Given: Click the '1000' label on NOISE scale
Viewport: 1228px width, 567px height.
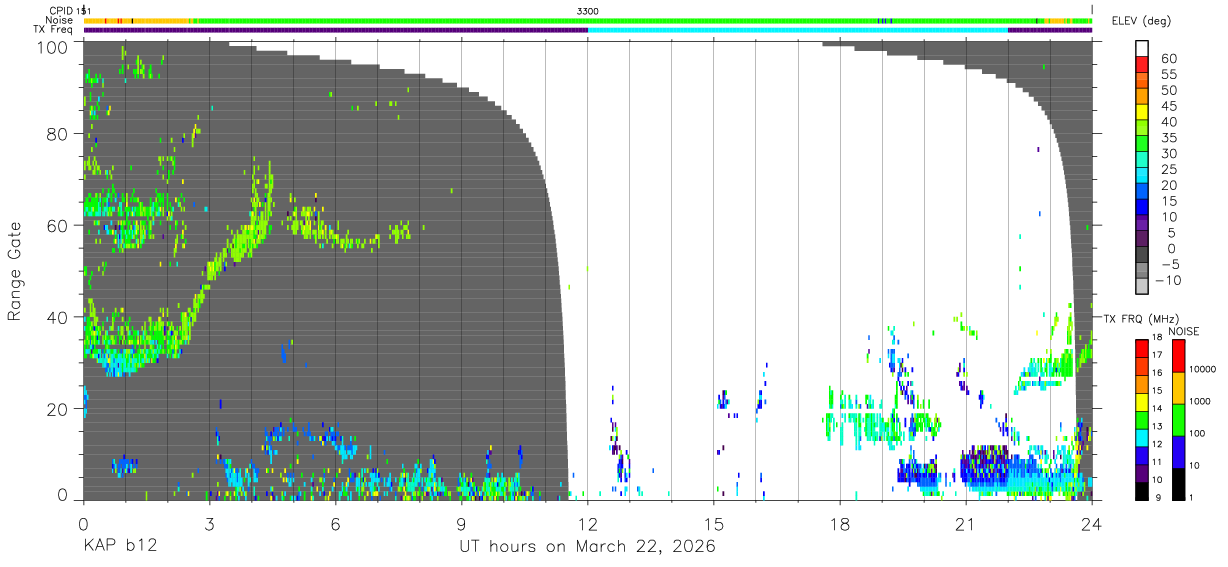Looking at the screenshot, I should tap(1200, 401).
